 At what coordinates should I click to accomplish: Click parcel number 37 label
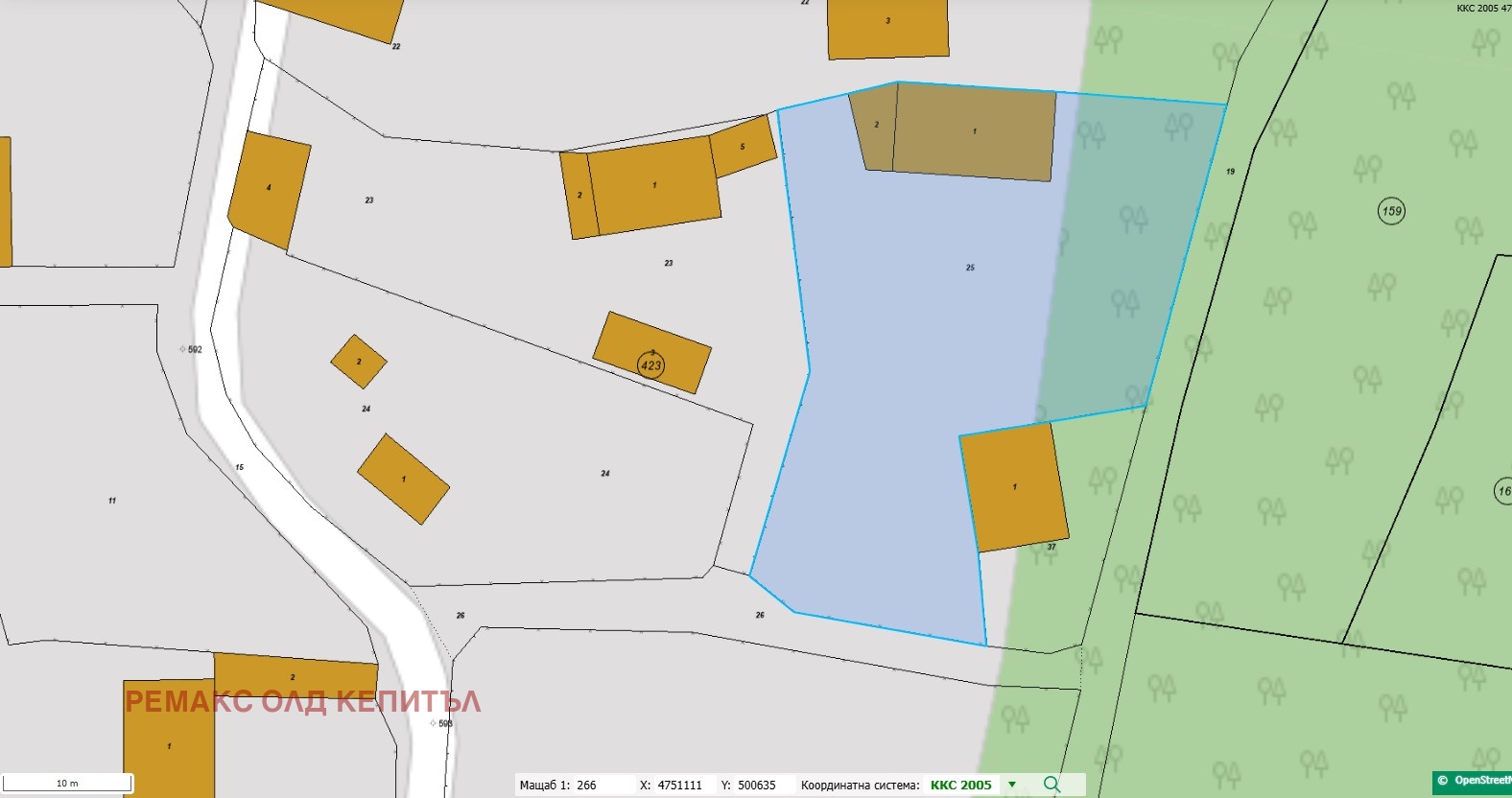1051,547
